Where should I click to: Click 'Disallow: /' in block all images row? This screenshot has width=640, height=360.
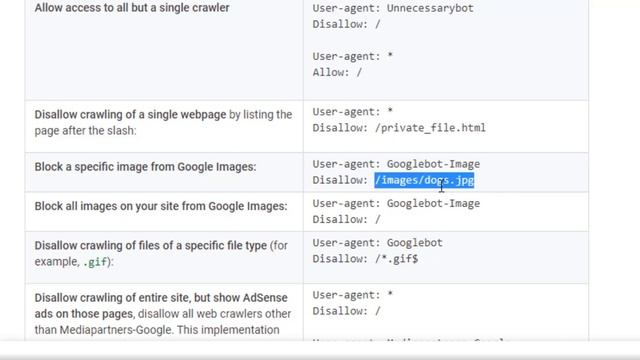coord(347,220)
